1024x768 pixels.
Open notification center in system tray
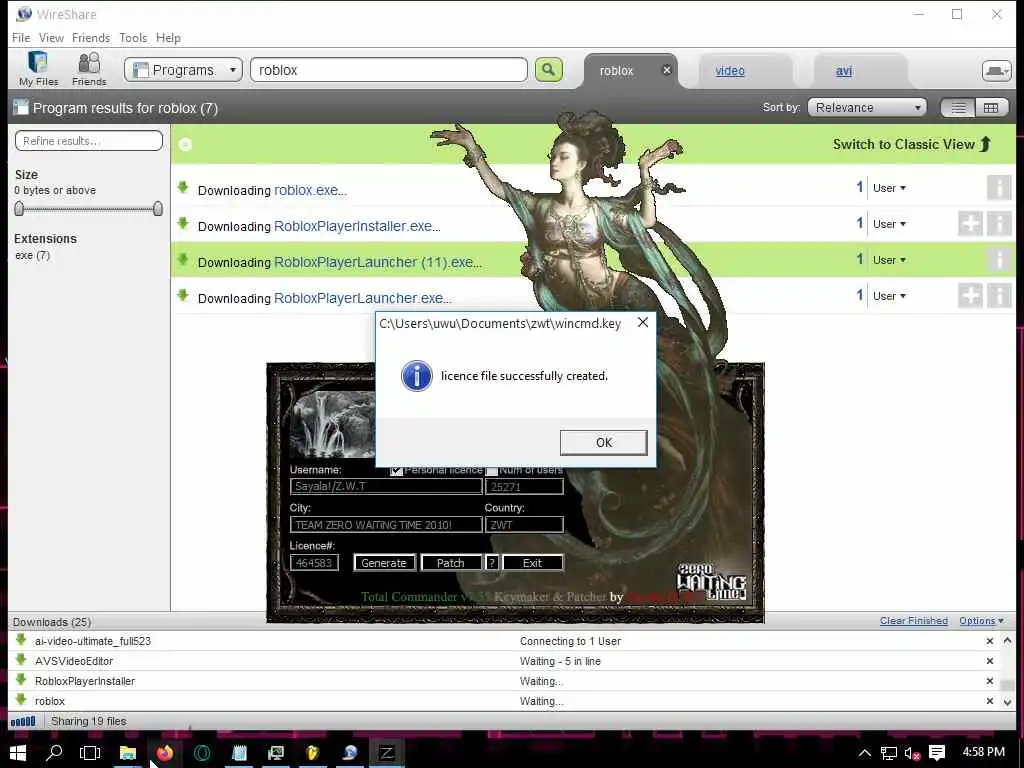936,752
